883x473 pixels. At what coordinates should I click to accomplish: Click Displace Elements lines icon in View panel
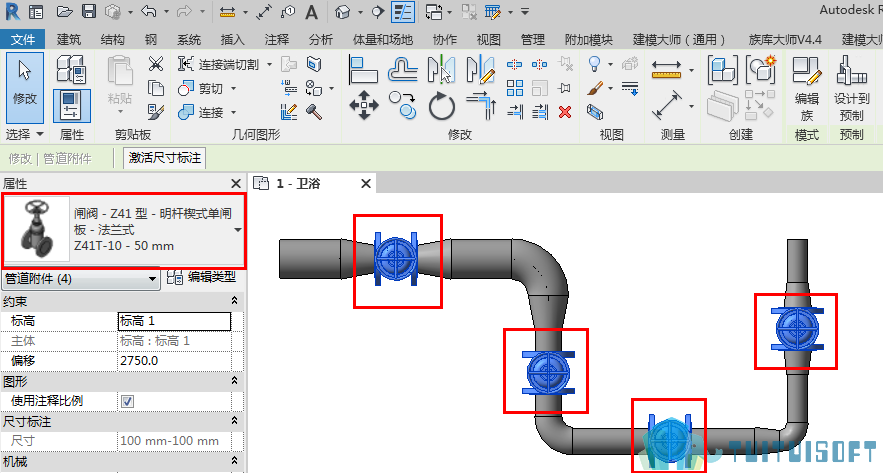630,88
